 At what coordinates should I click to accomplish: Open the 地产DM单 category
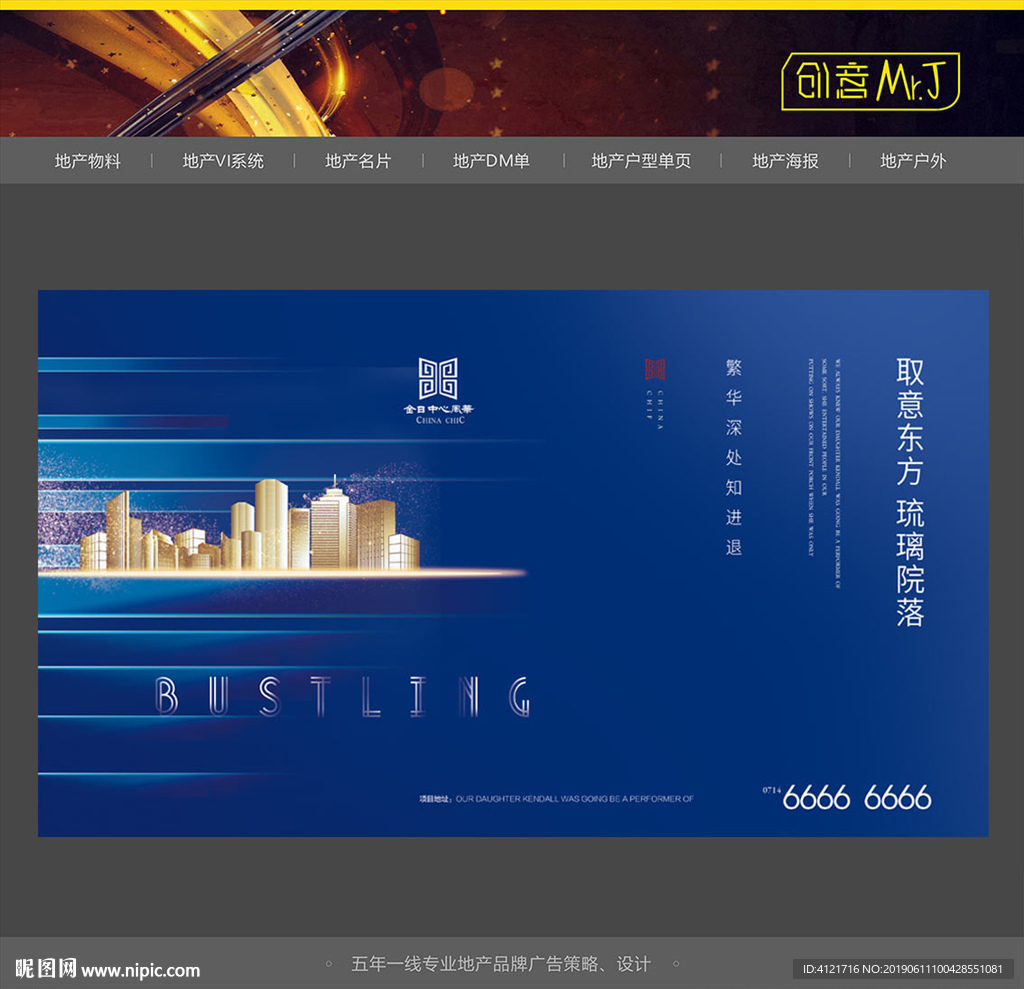point(491,161)
